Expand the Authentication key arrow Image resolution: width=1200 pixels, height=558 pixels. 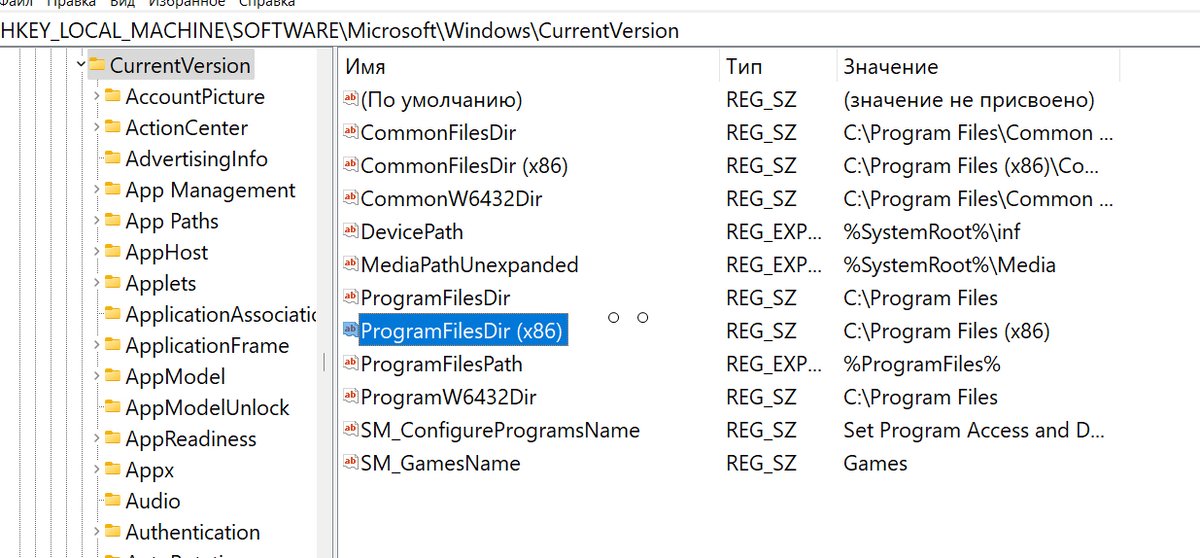[96, 532]
